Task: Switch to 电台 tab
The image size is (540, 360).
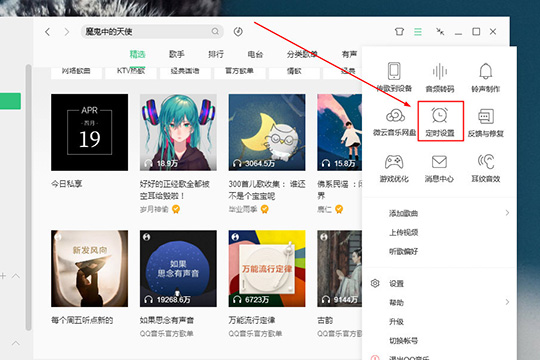Action: (x=255, y=54)
